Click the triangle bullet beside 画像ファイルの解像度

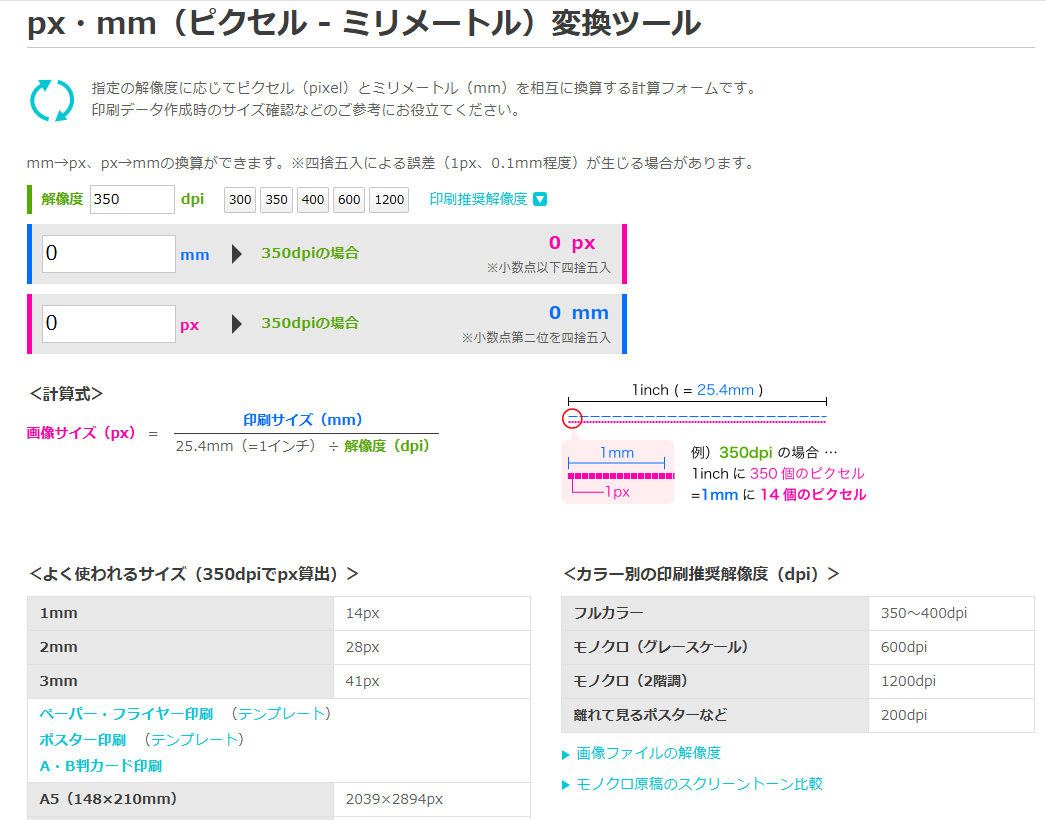(x=566, y=755)
